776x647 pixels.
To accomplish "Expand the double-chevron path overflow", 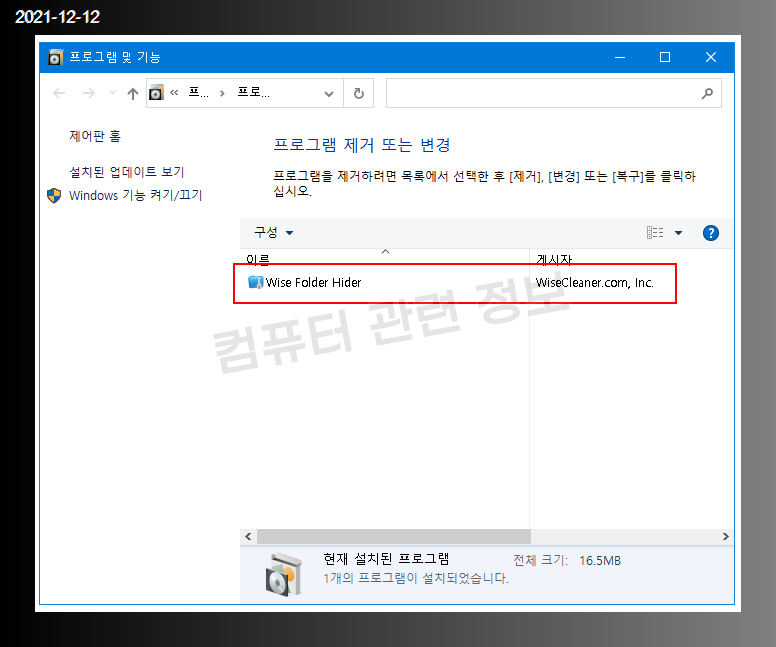I will point(174,93).
